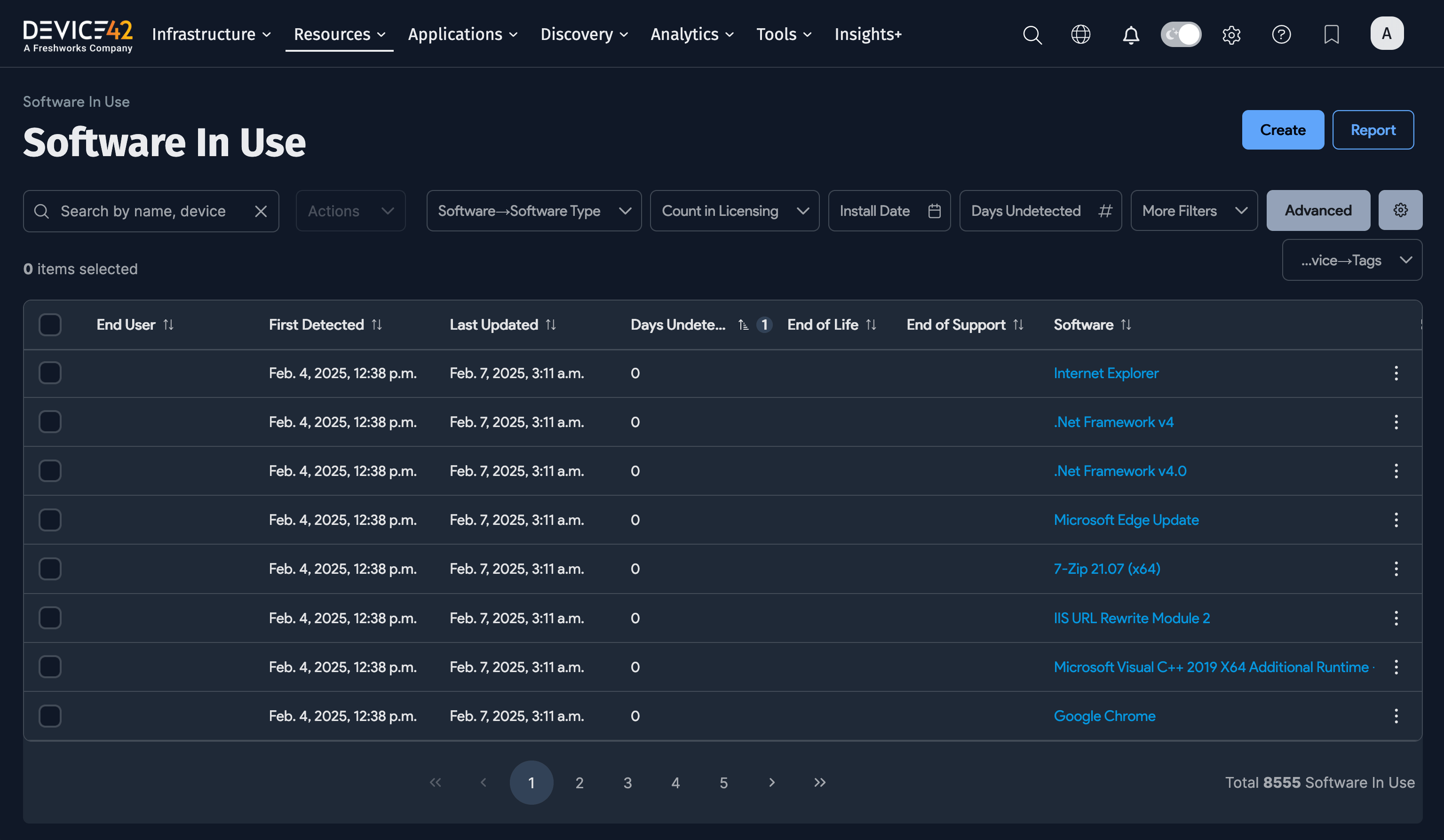Open Discovery menu
This screenshot has width=1444, height=840.
pos(585,34)
